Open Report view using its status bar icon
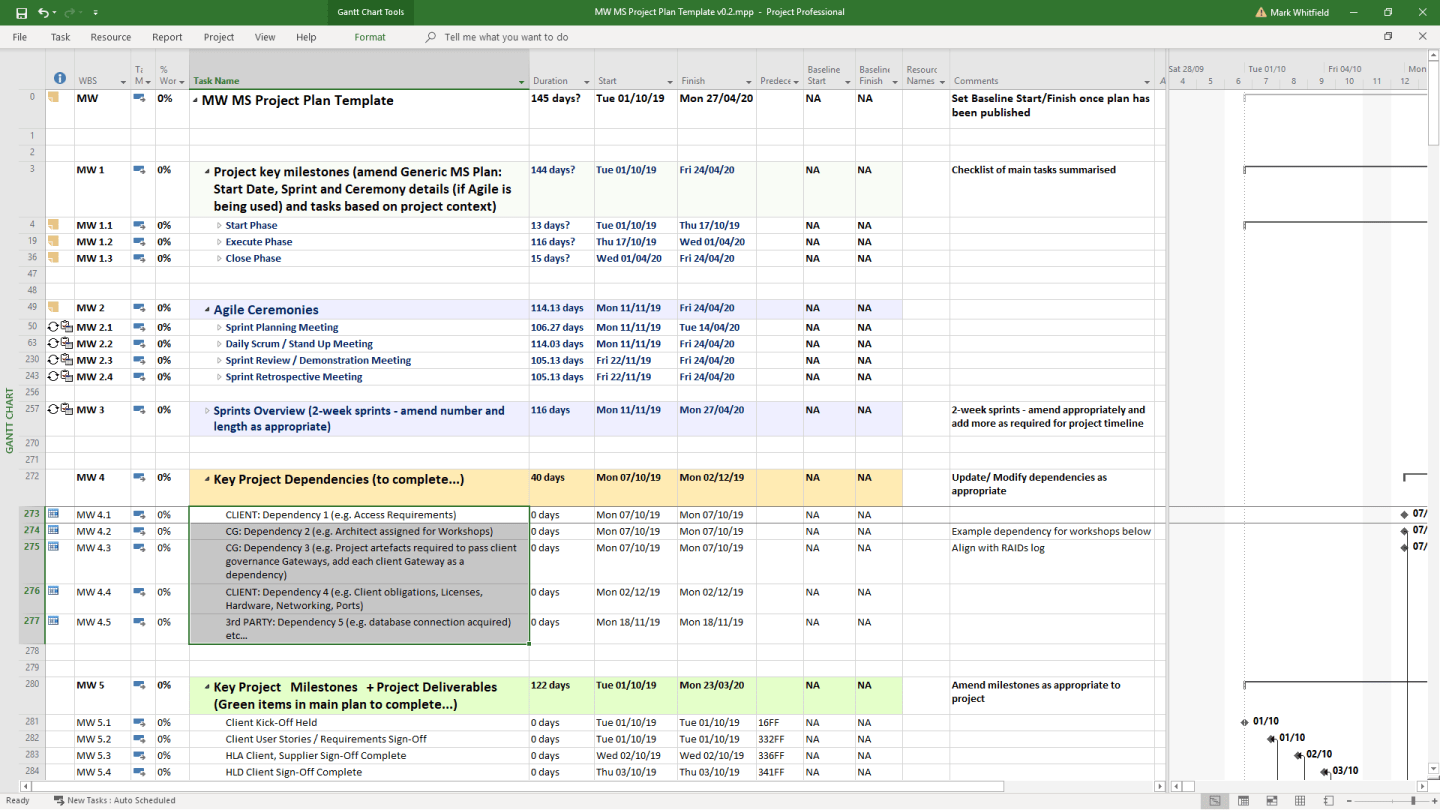Image resolution: width=1440 pixels, height=810 pixels. point(1327,800)
